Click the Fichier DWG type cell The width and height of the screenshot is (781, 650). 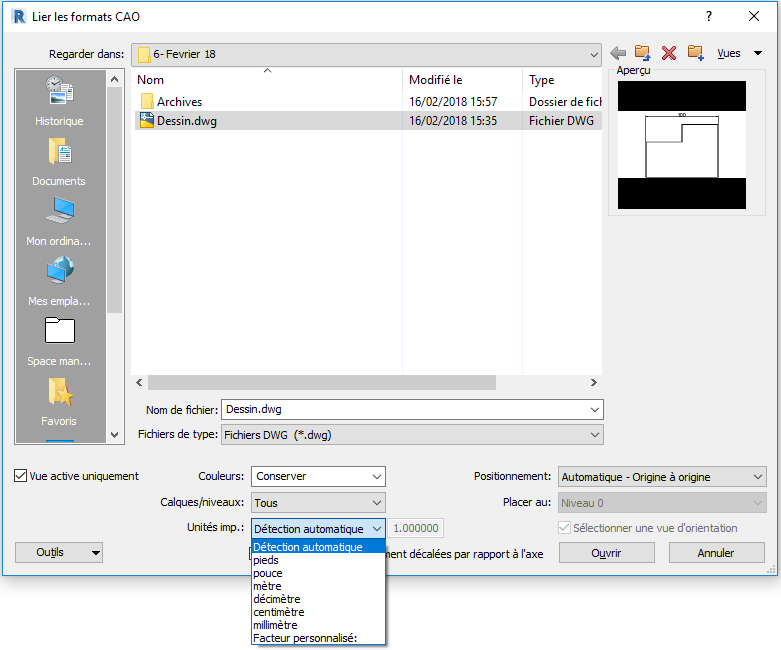(561, 121)
